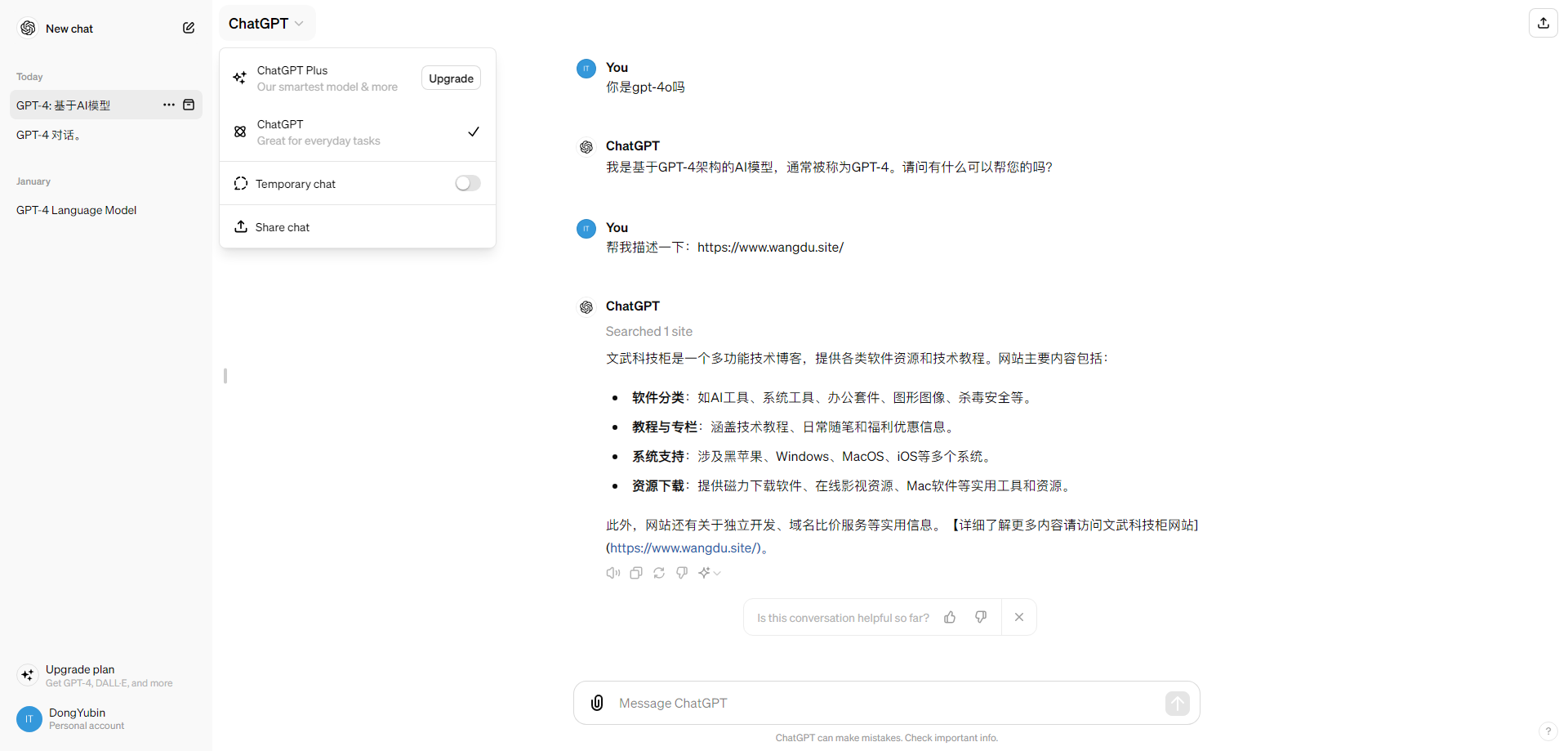Open the options dots for GPT-4: 基于AI模型 chat

[169, 105]
